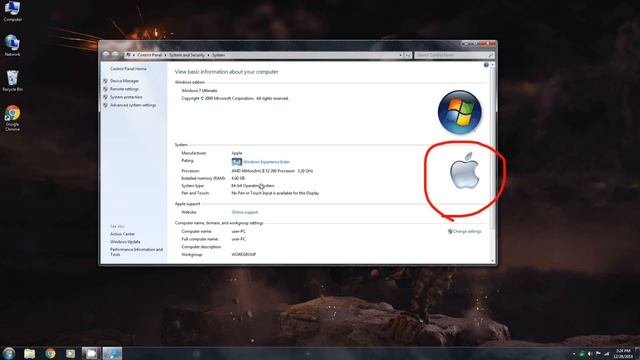640x360 pixels.
Task: Open the Apple Online support link
Action: point(245,212)
